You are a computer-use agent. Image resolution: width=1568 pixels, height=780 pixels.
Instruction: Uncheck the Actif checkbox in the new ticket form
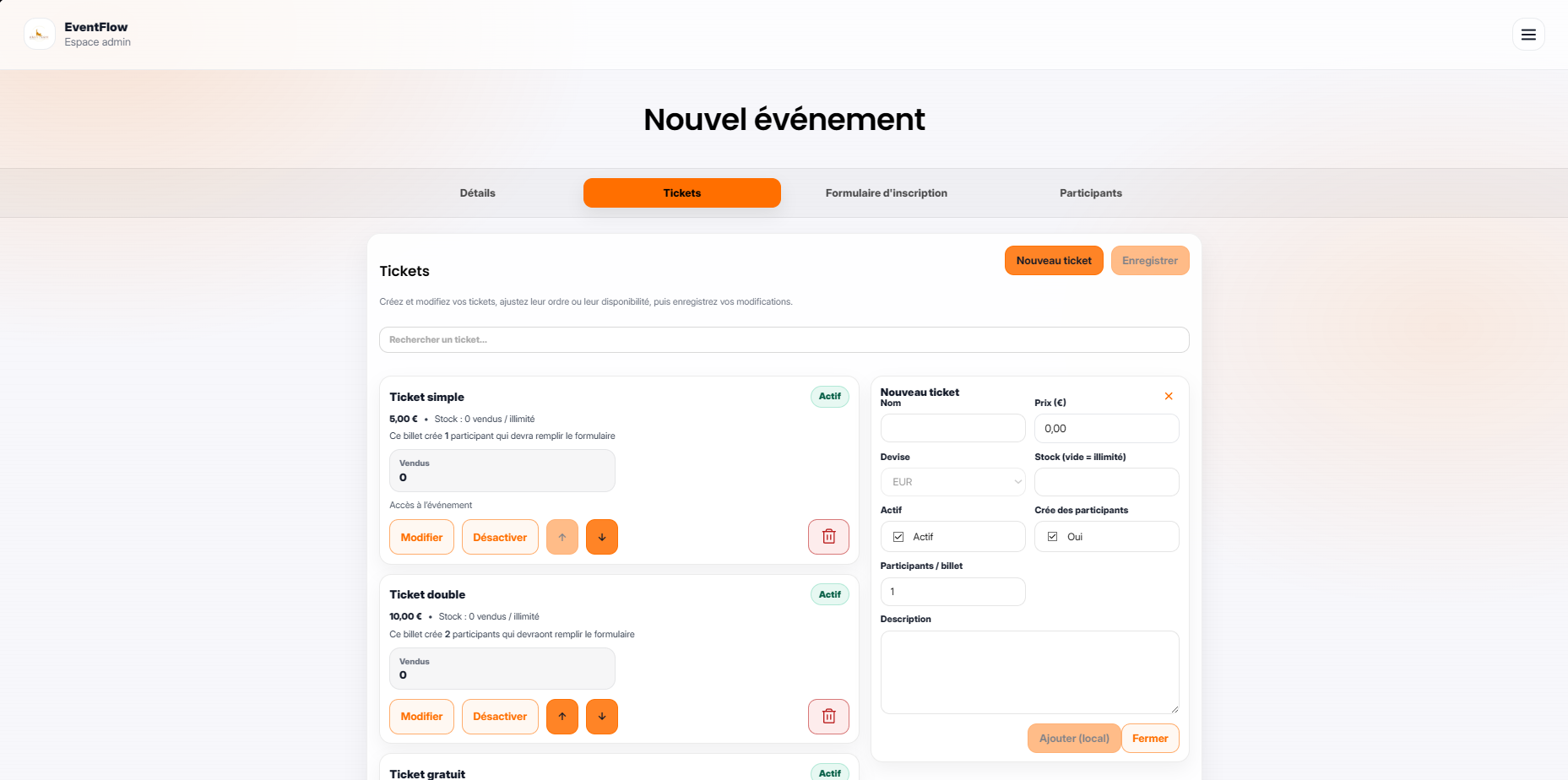click(899, 536)
